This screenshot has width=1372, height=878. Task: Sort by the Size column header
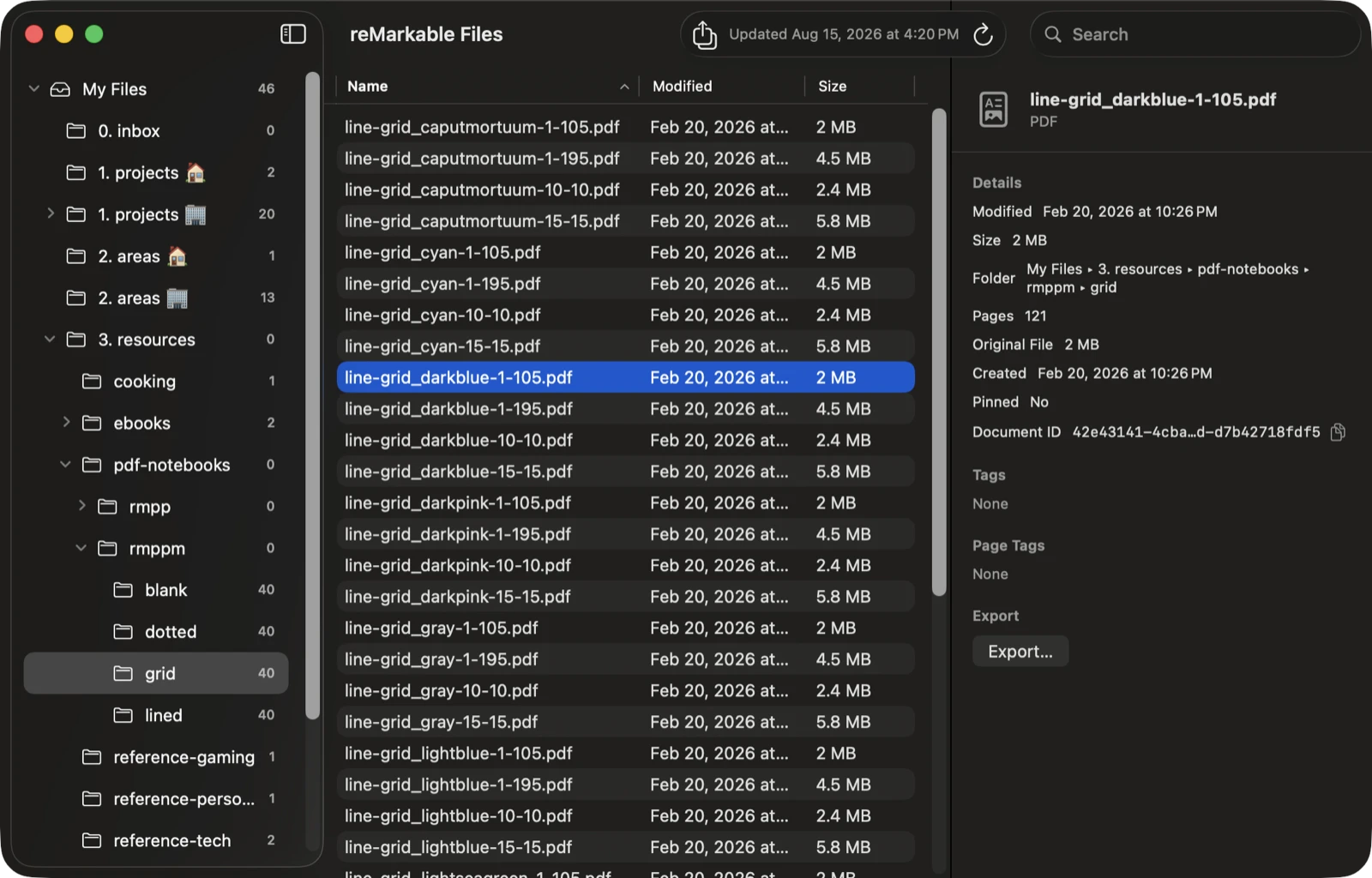point(861,87)
